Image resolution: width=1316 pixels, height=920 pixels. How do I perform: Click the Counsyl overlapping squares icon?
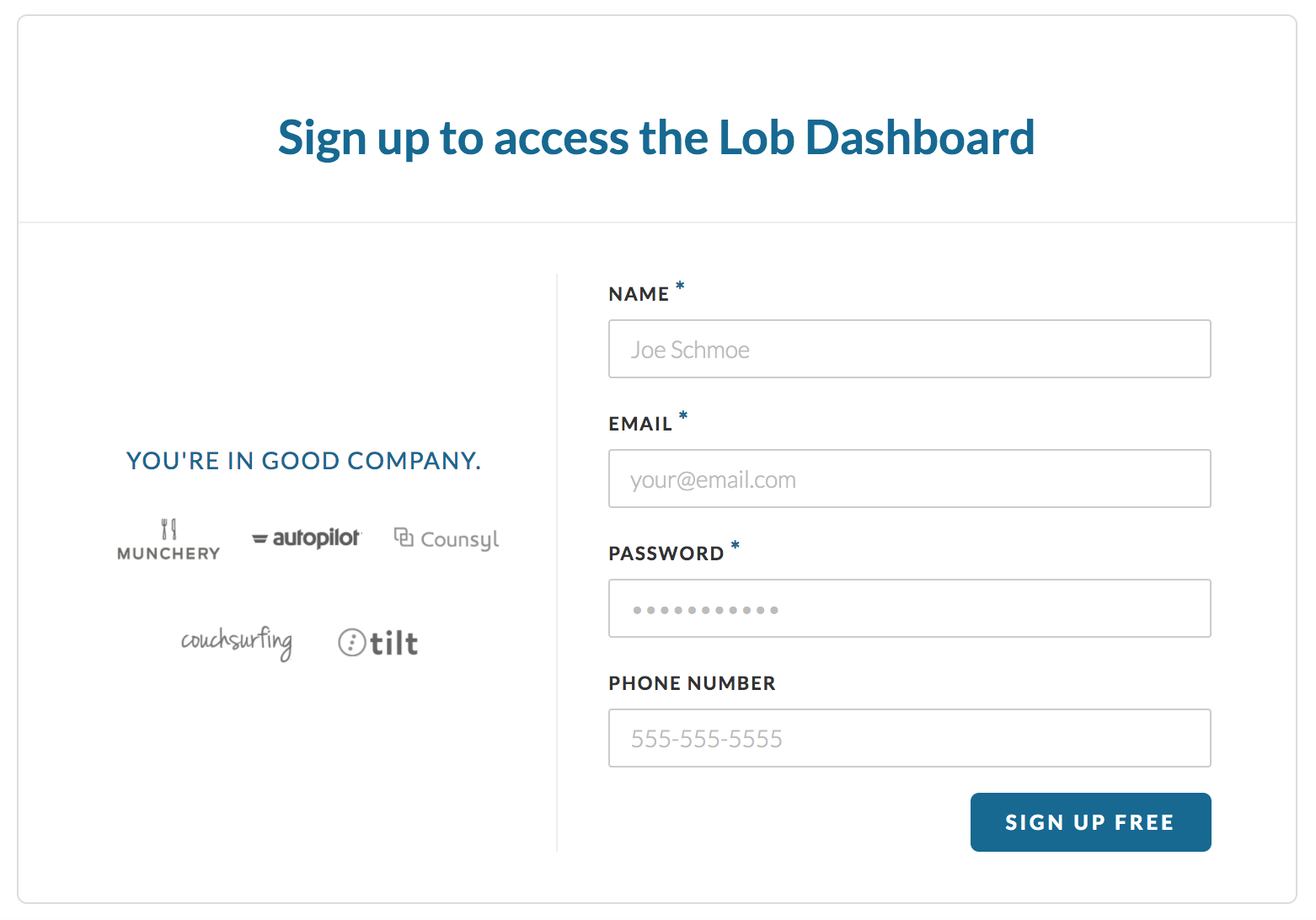tap(404, 537)
